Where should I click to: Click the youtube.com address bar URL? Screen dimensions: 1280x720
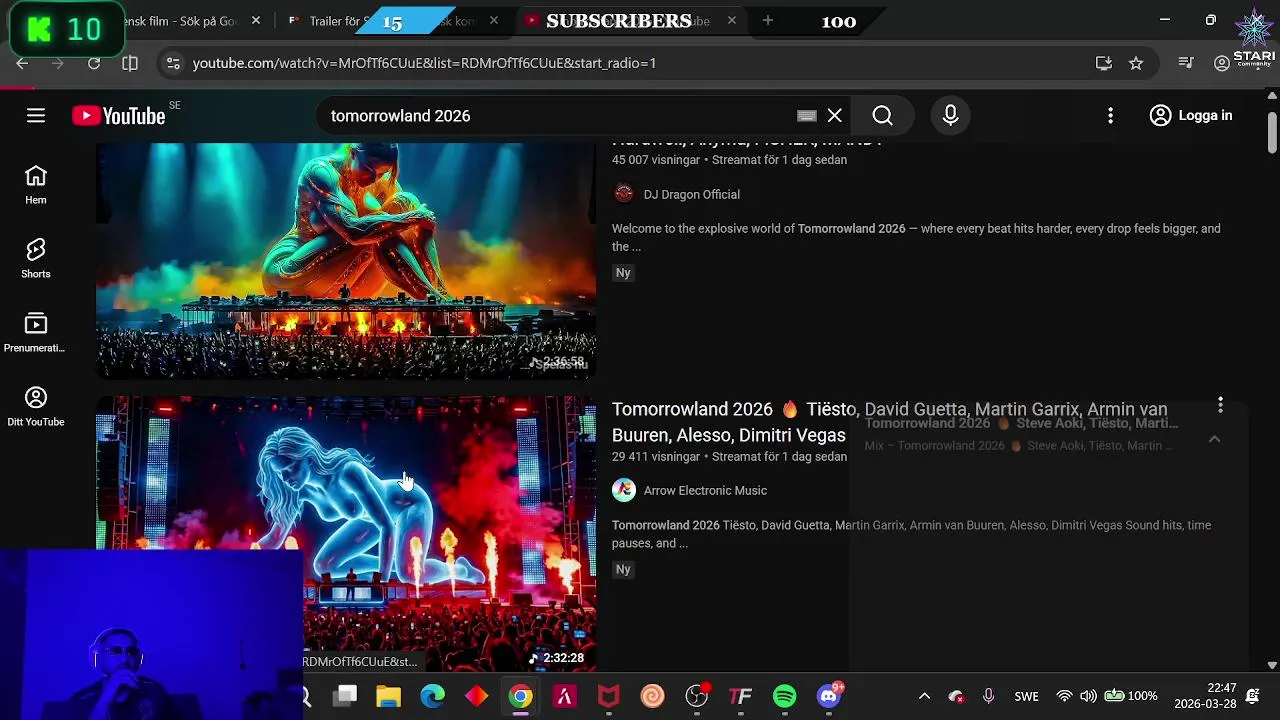[424, 63]
